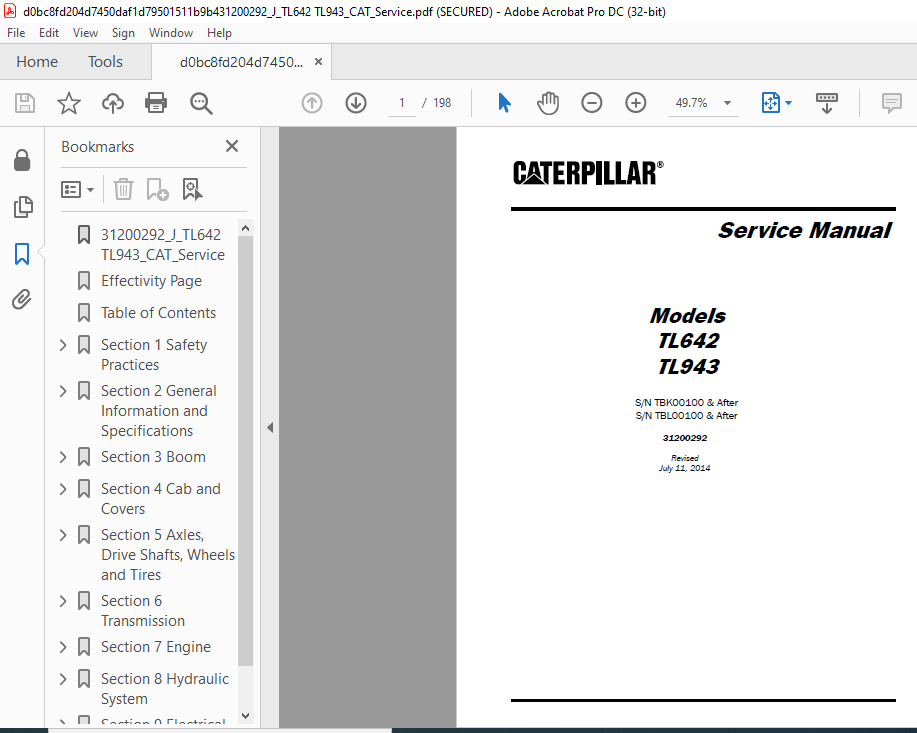917x733 pixels.
Task: Select Section 4 Cab and Covers text
Action: [x=161, y=498]
